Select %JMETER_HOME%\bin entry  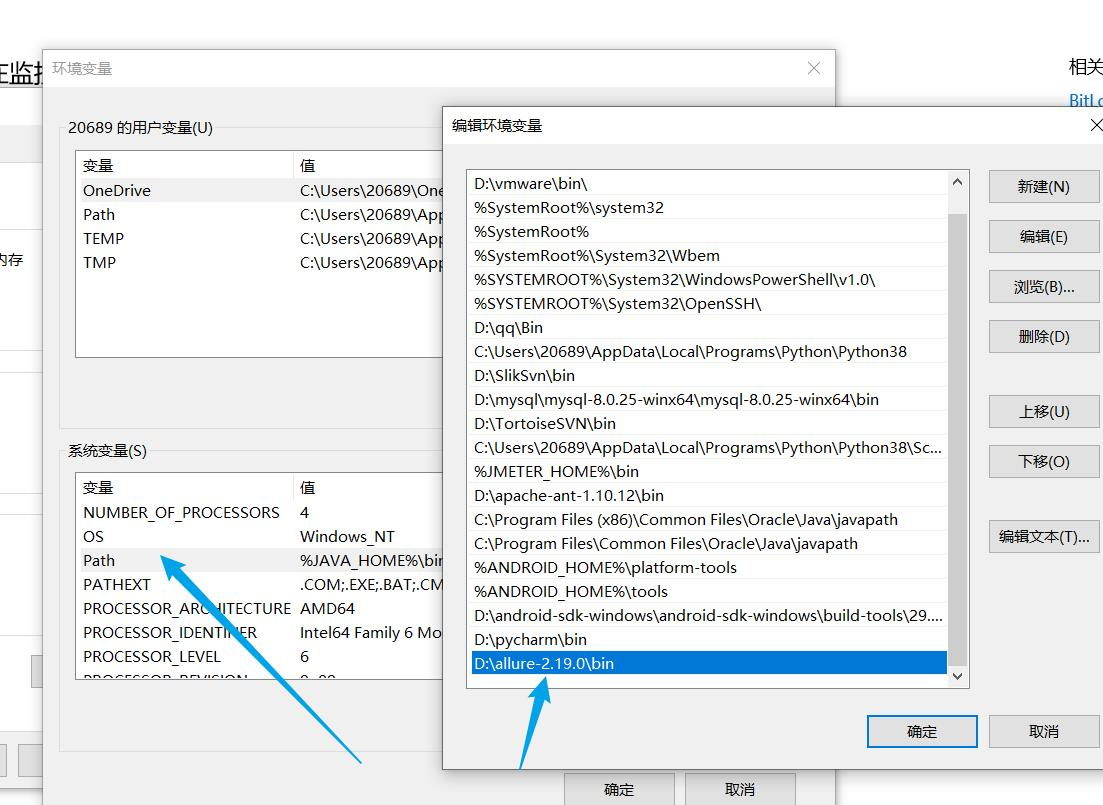pos(709,471)
